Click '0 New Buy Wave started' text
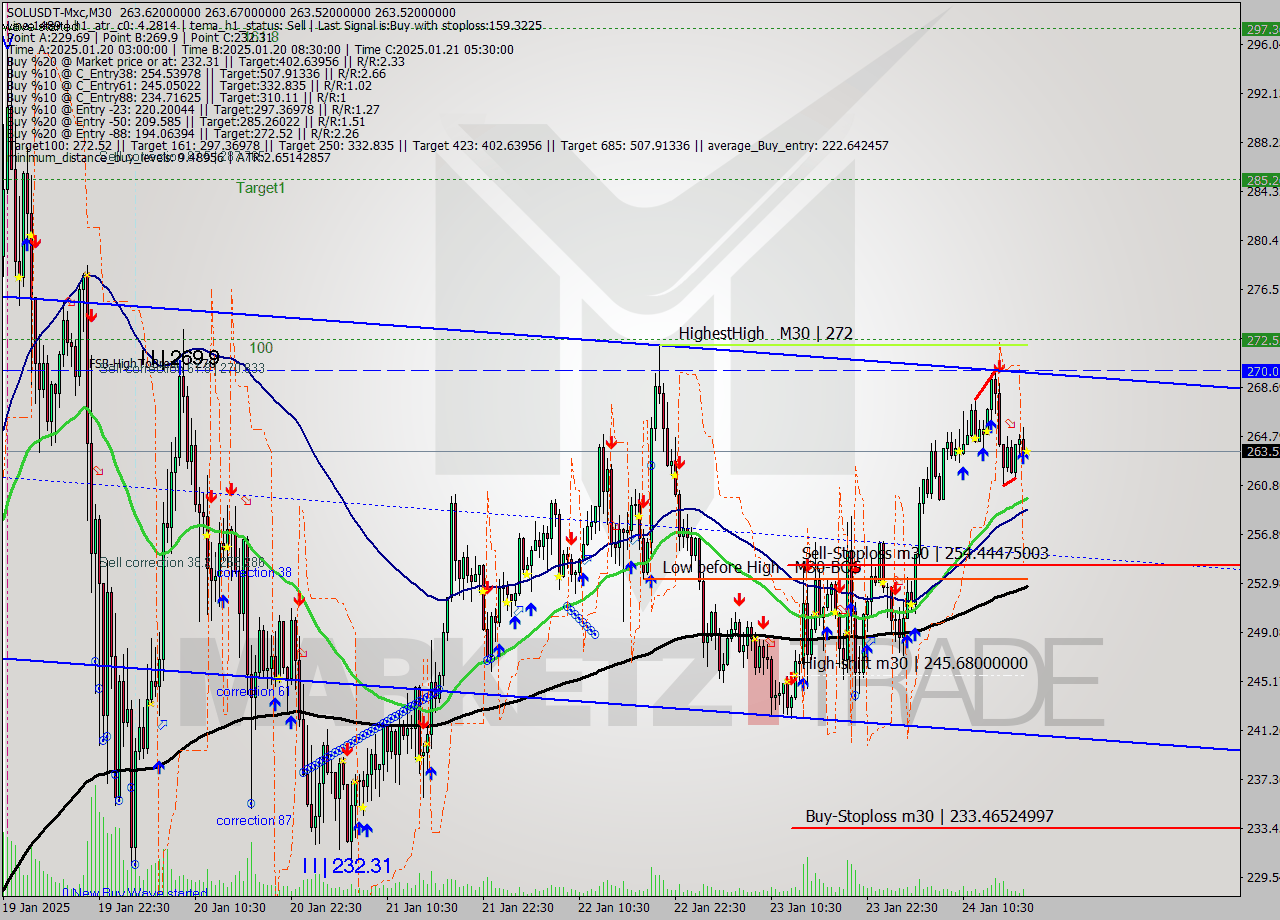The width and height of the screenshot is (1280, 920). 135,893
